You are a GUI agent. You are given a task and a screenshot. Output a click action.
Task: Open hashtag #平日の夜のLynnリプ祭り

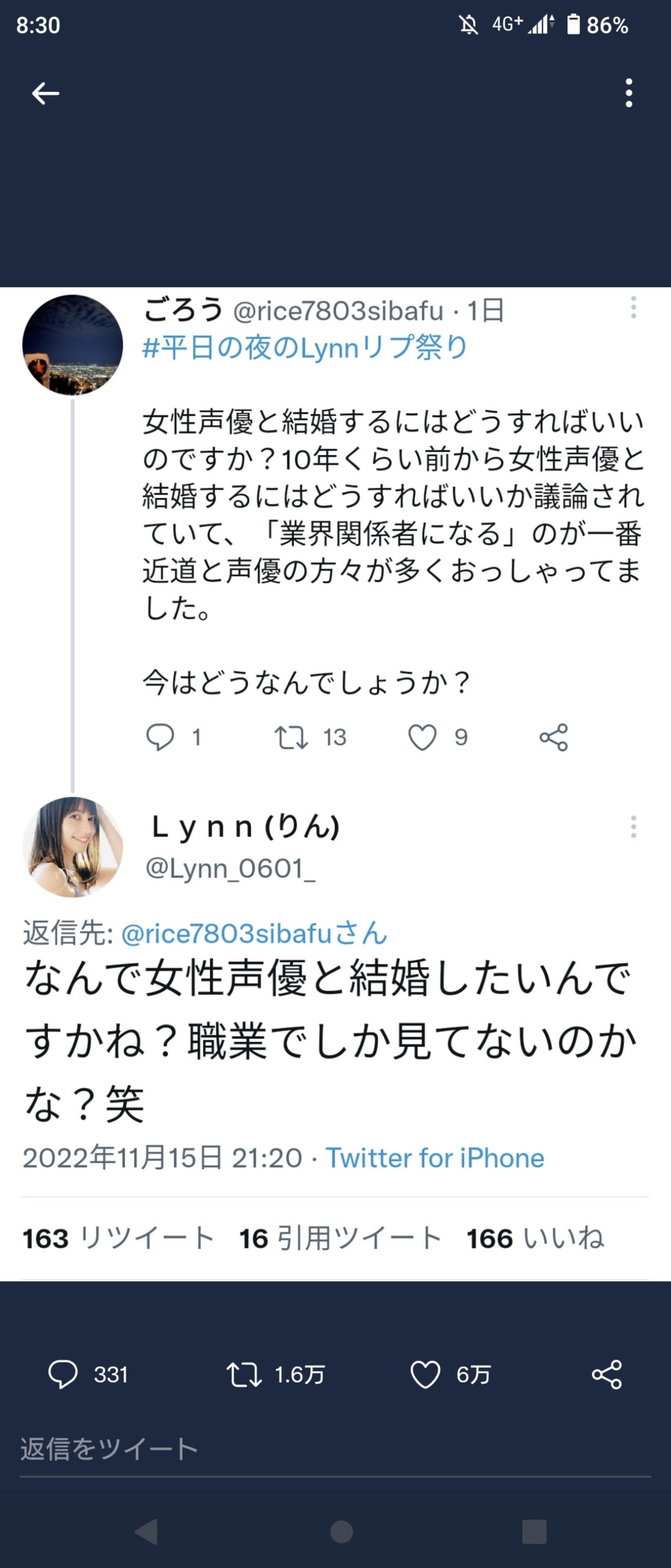click(305, 347)
